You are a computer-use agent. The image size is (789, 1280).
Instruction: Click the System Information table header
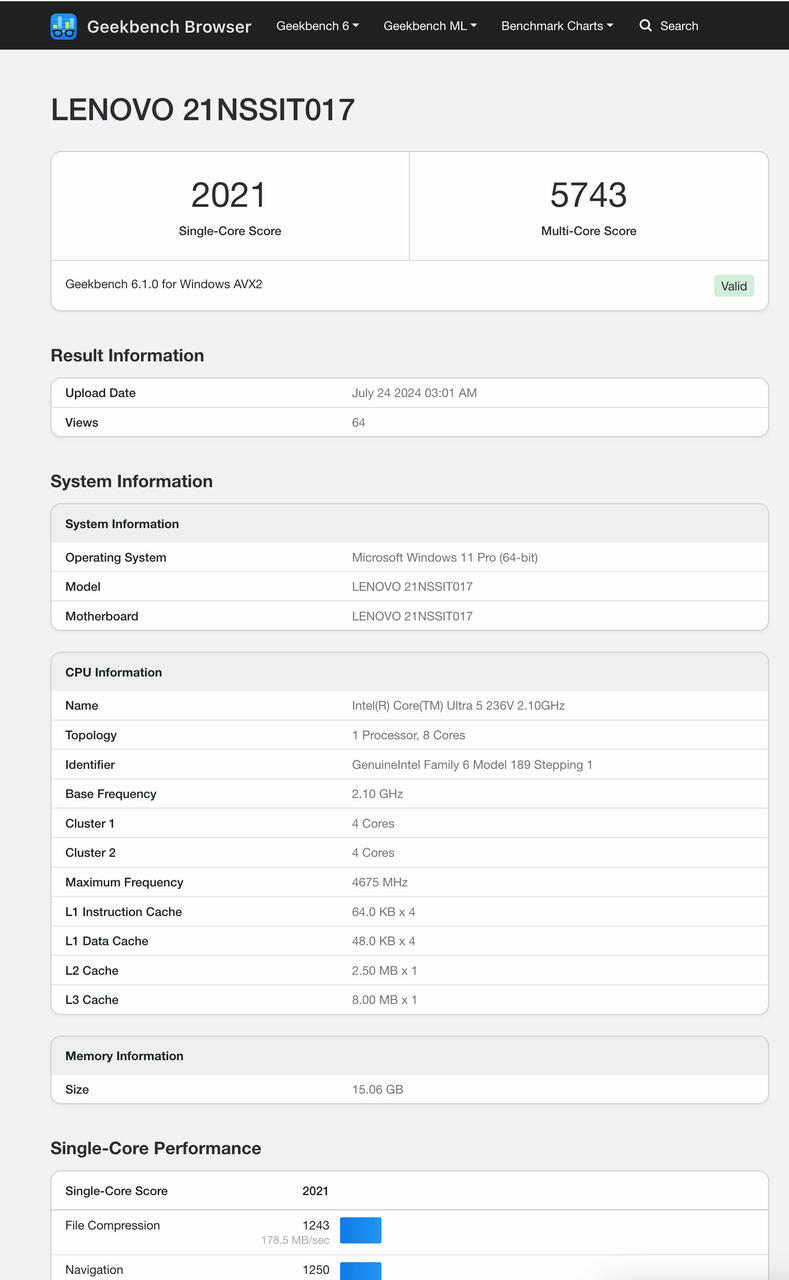tap(409, 524)
